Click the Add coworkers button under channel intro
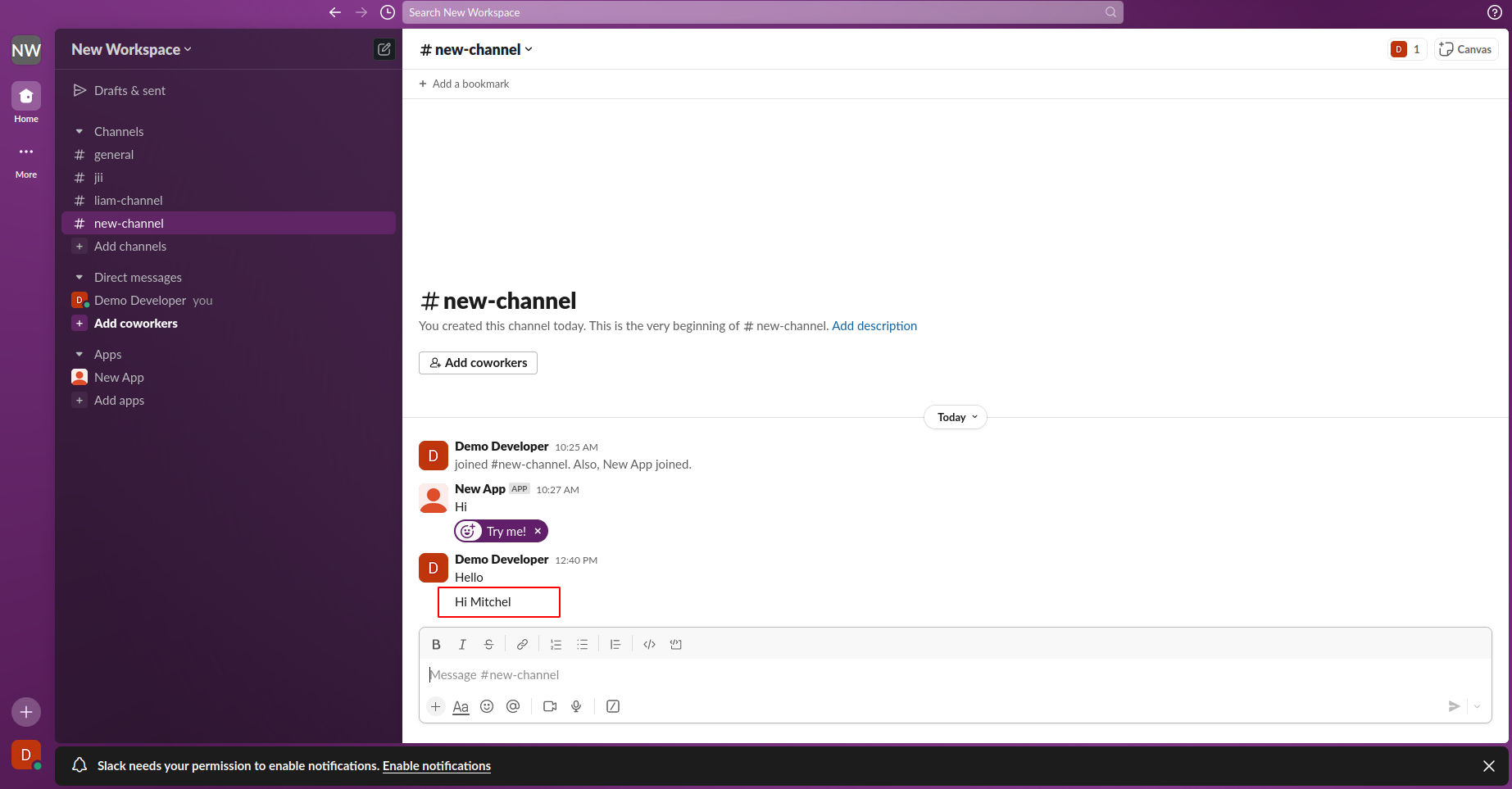This screenshot has width=1512, height=789. [x=478, y=363]
